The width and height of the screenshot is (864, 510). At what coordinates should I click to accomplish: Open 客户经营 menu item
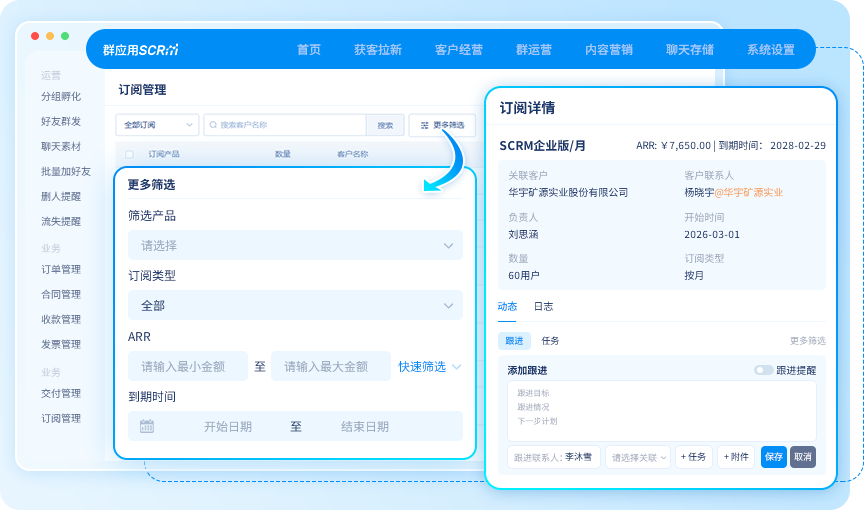(x=458, y=50)
